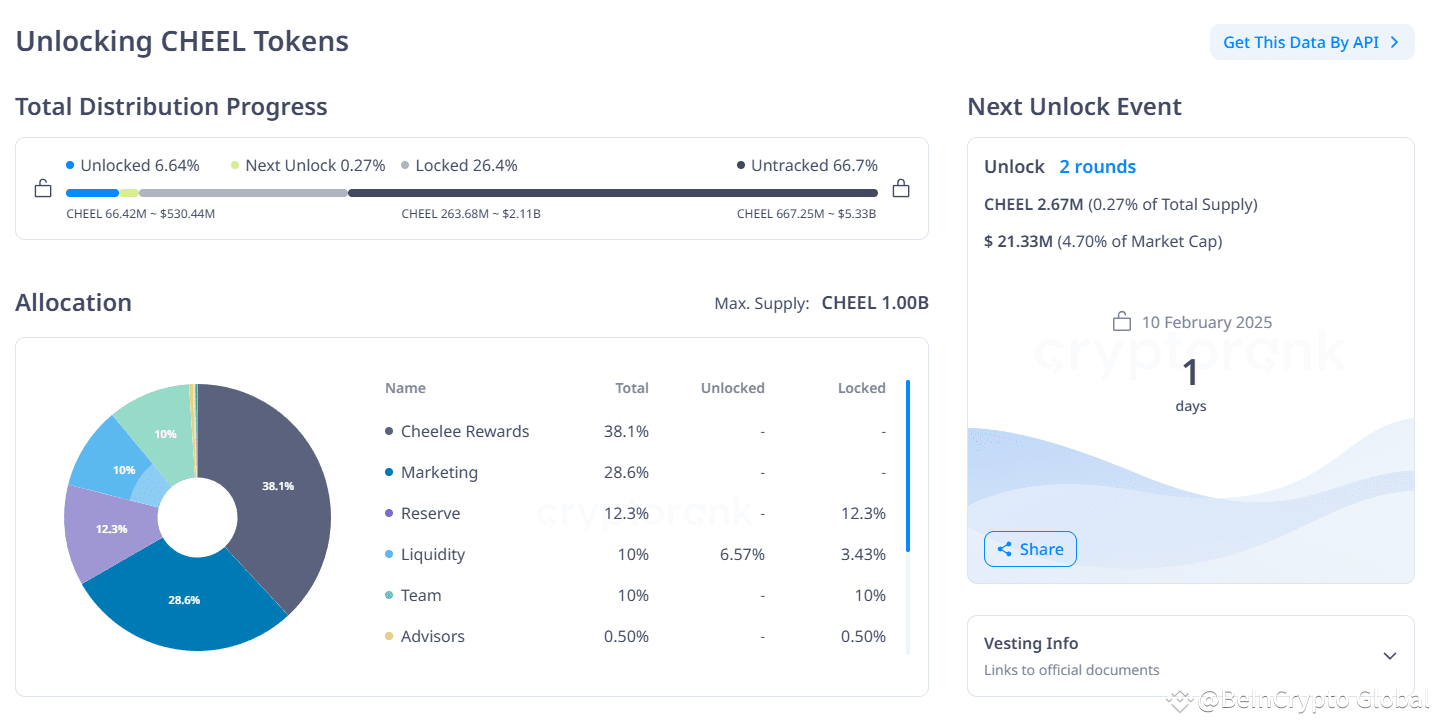This screenshot has height=722, width=1438.
Task: Click the Share button
Action: click(x=1030, y=548)
